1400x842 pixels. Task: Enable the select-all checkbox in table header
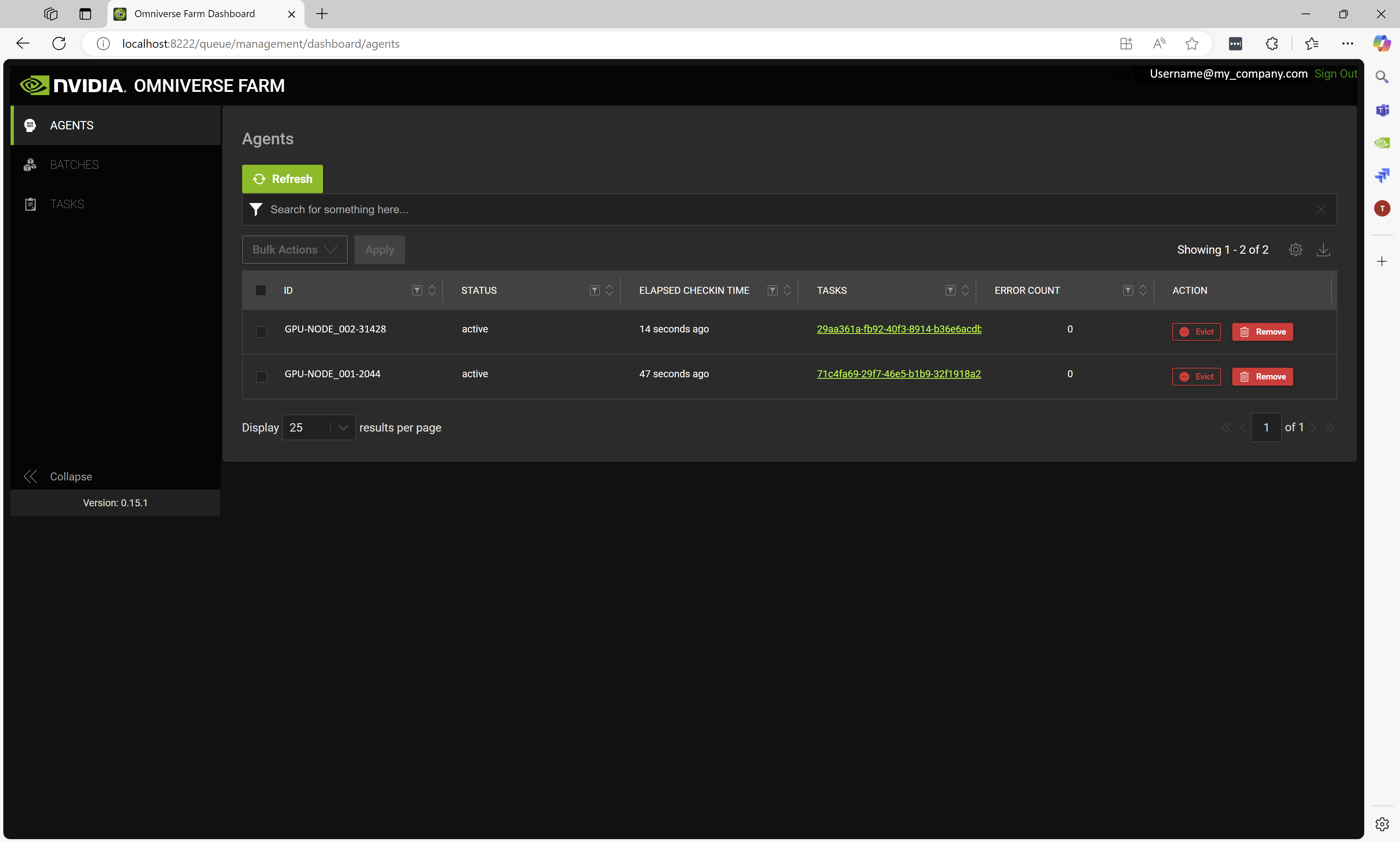pyautogui.click(x=261, y=290)
